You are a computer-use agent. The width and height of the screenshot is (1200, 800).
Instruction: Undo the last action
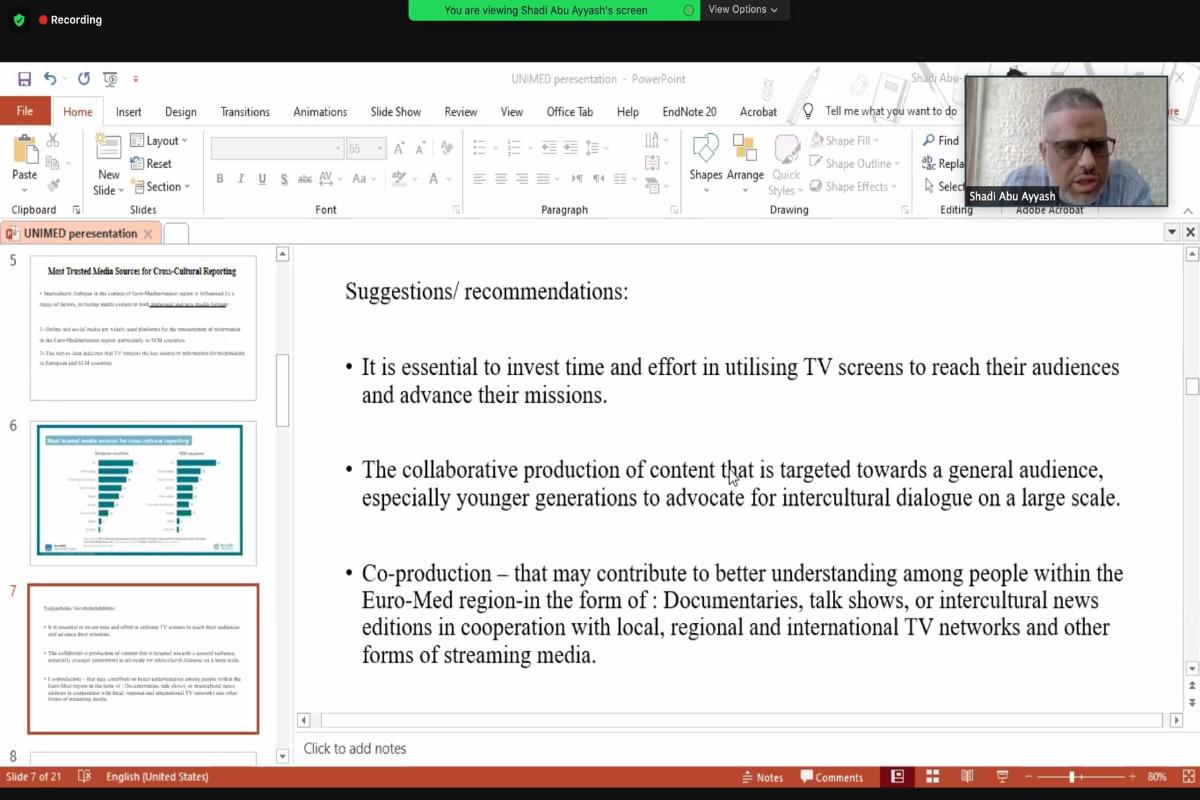click(x=50, y=78)
